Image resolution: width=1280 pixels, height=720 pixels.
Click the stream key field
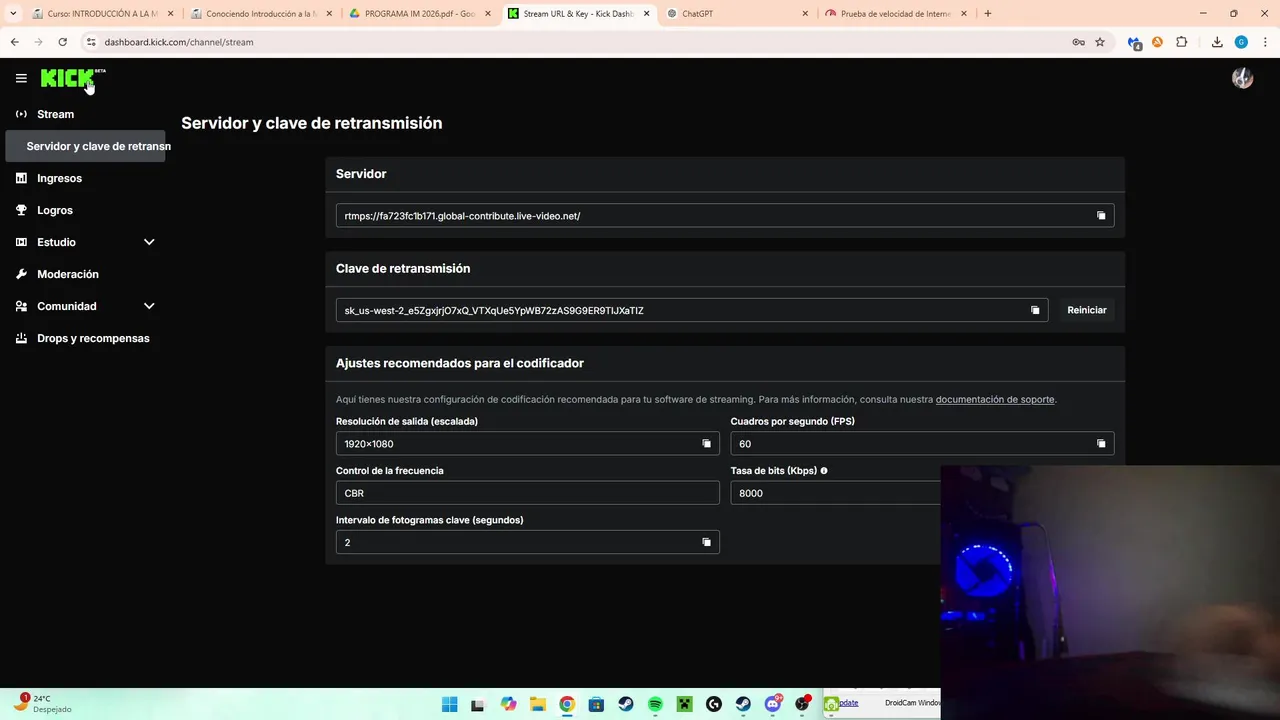(x=692, y=310)
